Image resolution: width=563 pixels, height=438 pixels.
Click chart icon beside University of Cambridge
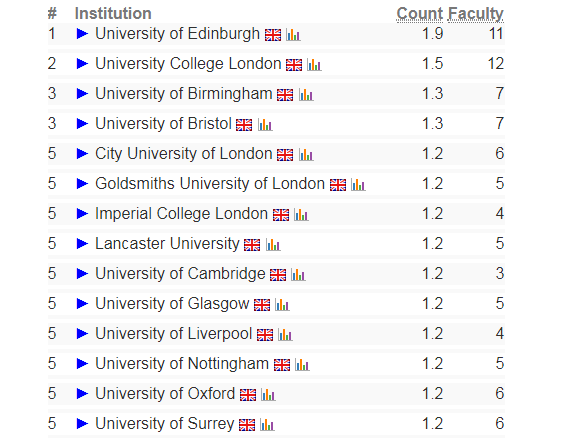[298, 275]
